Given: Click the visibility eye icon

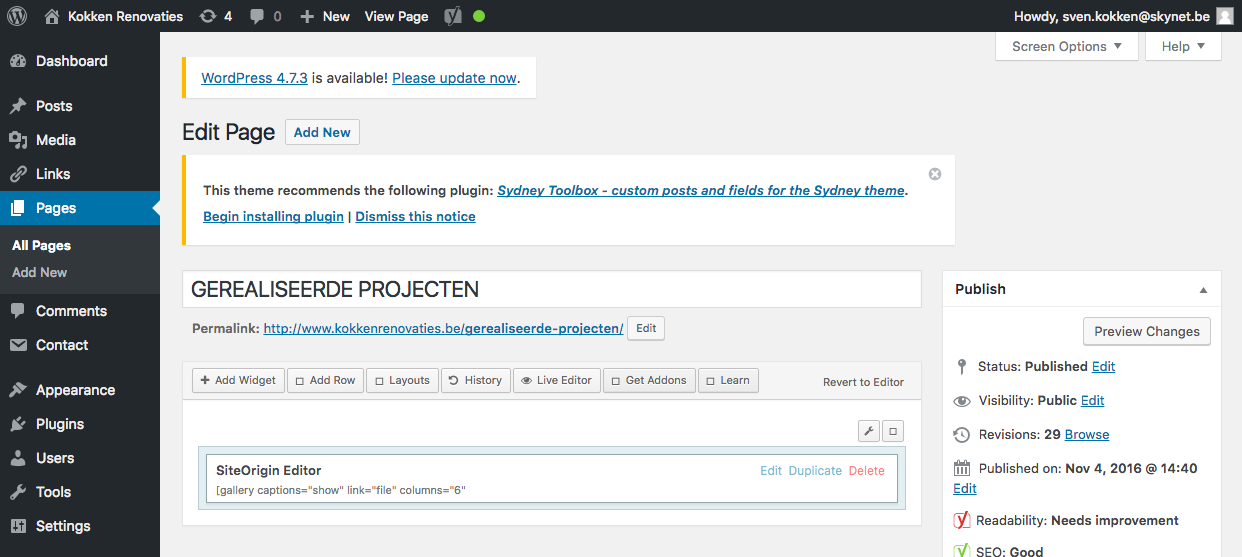Looking at the screenshot, I should pos(962,401).
